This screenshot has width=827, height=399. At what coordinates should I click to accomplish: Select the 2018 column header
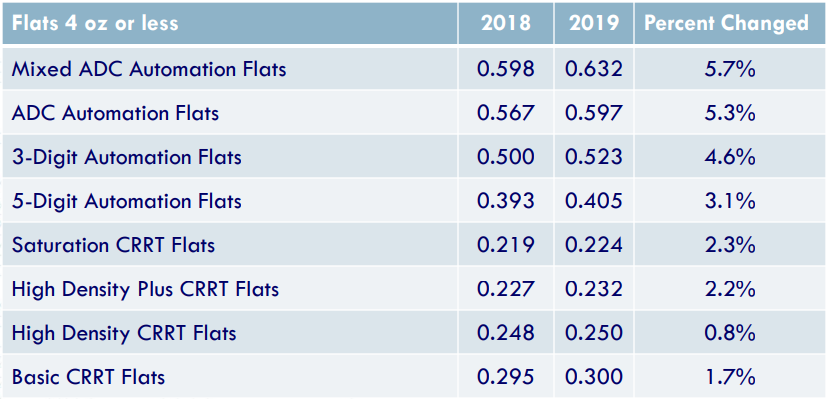click(x=506, y=23)
